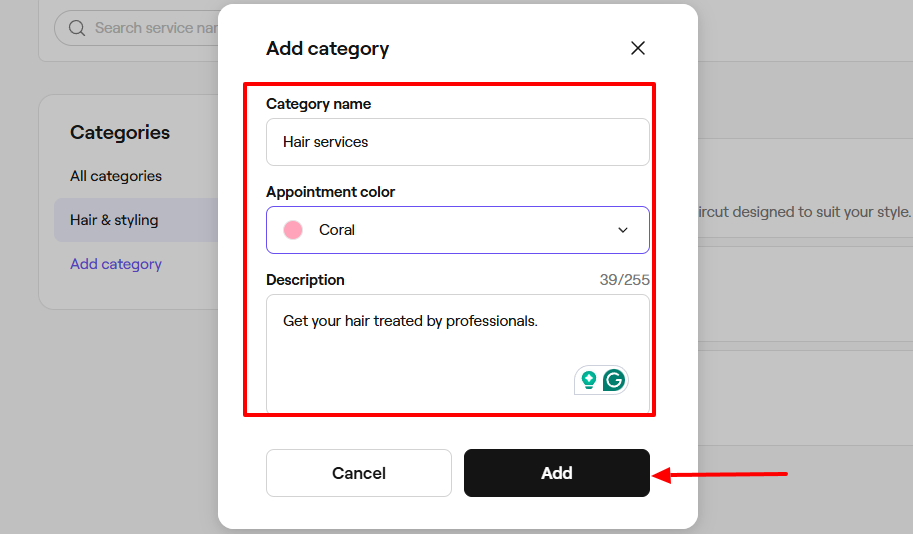913x534 pixels.
Task: Select the Hair & styling category
Action: click(x=114, y=220)
